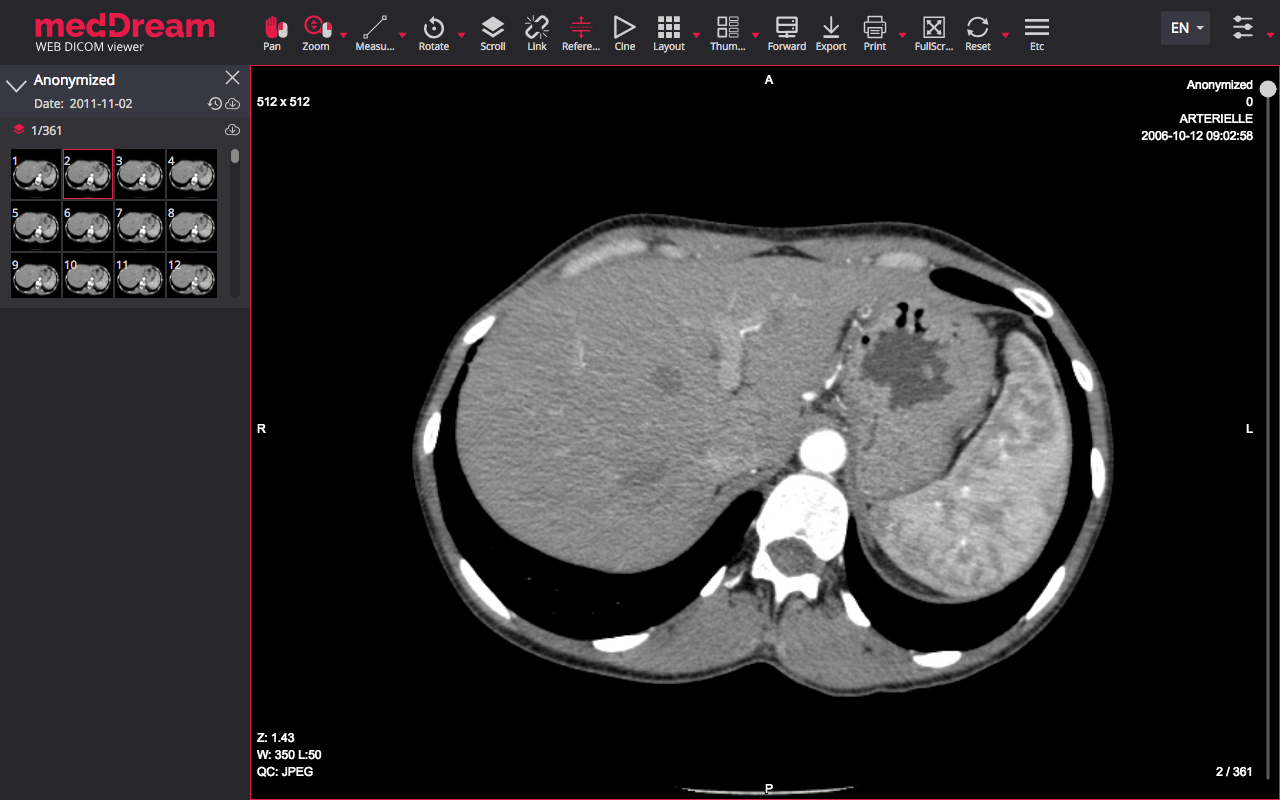
Task: Click the image slider handle at viewport right
Action: pos(1268,89)
